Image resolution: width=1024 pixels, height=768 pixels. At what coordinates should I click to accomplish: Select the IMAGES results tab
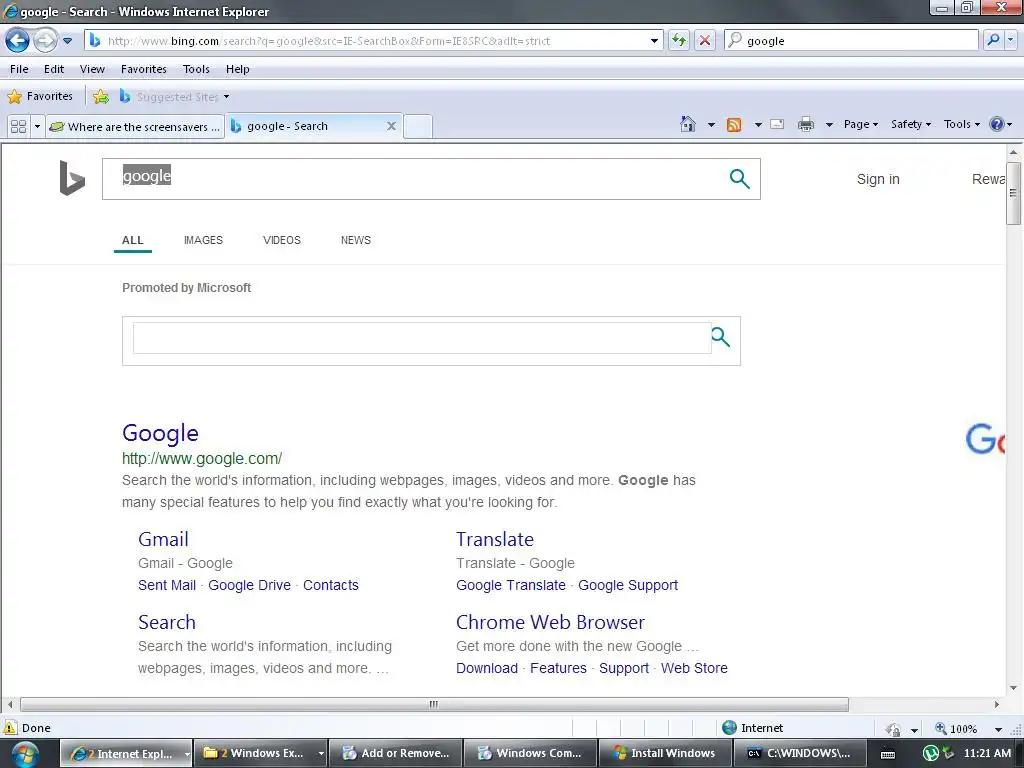(x=203, y=240)
